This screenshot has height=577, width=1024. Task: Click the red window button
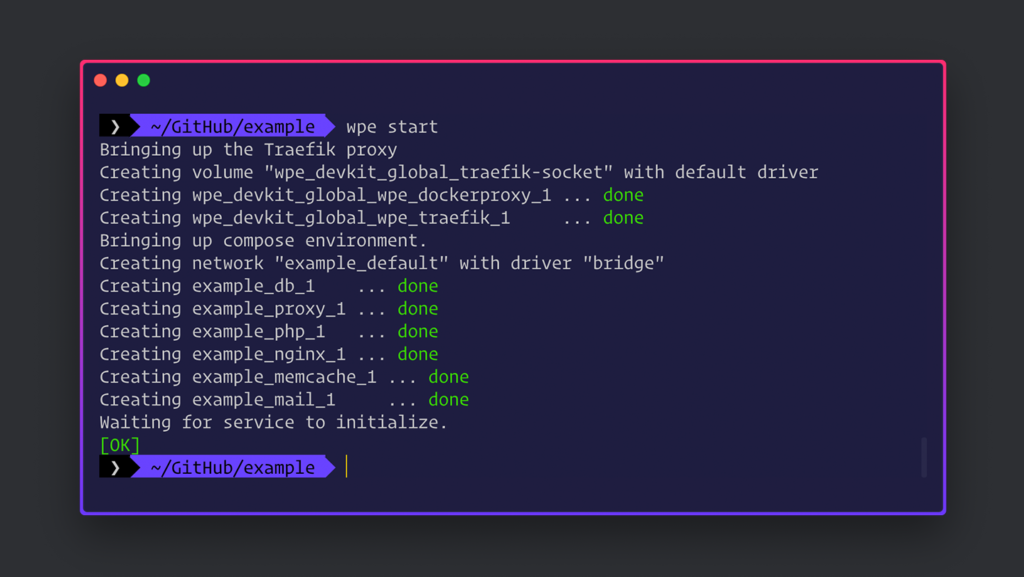pyautogui.click(x=100, y=80)
